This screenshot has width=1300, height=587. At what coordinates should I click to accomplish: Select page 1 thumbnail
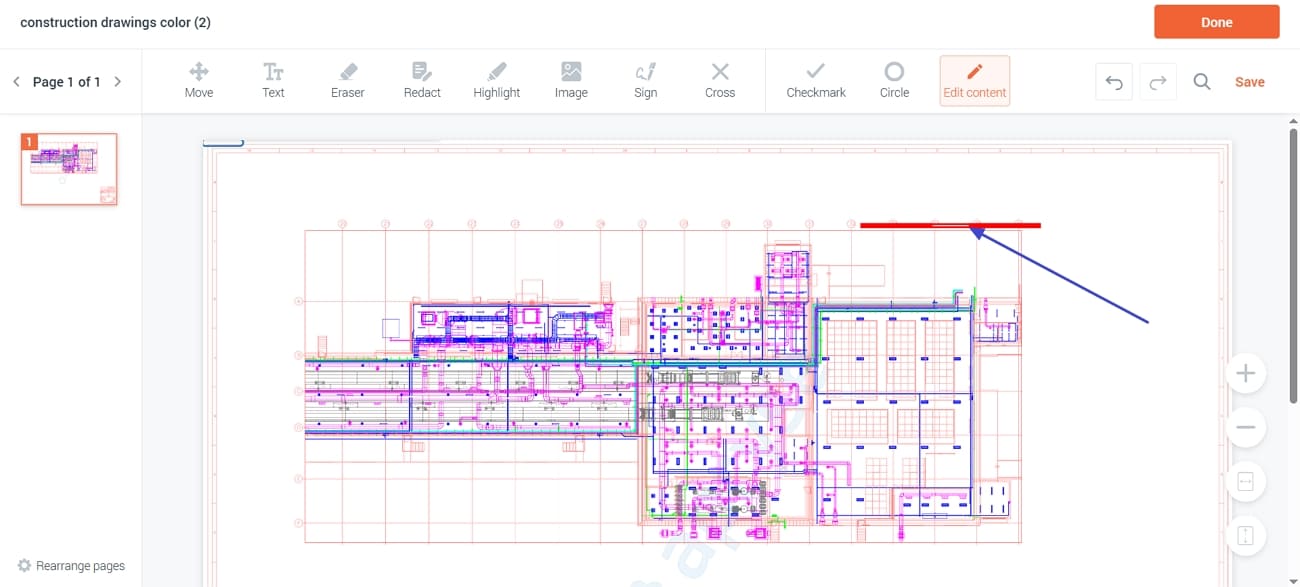point(69,169)
